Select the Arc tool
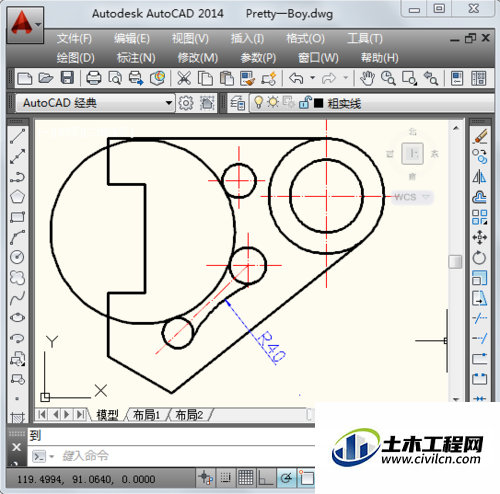This screenshot has height=494, width=500. (17, 237)
